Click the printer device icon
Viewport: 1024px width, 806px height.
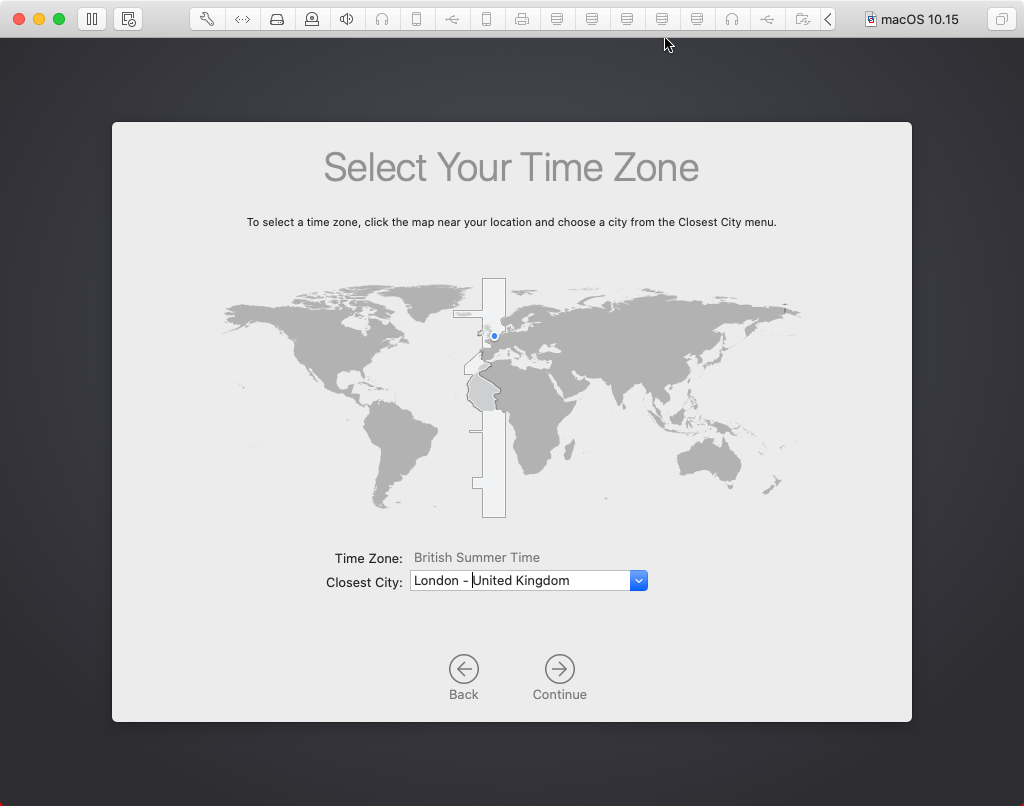(522, 18)
